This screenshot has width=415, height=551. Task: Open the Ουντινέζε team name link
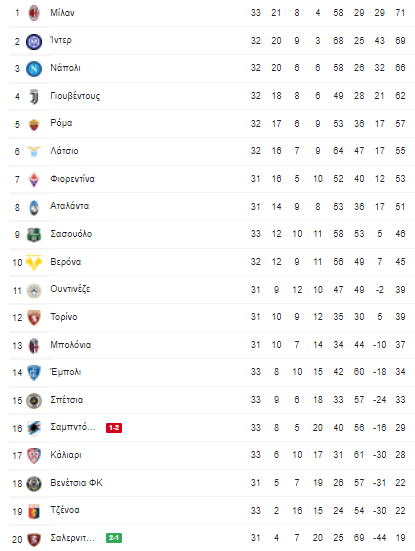70,289
